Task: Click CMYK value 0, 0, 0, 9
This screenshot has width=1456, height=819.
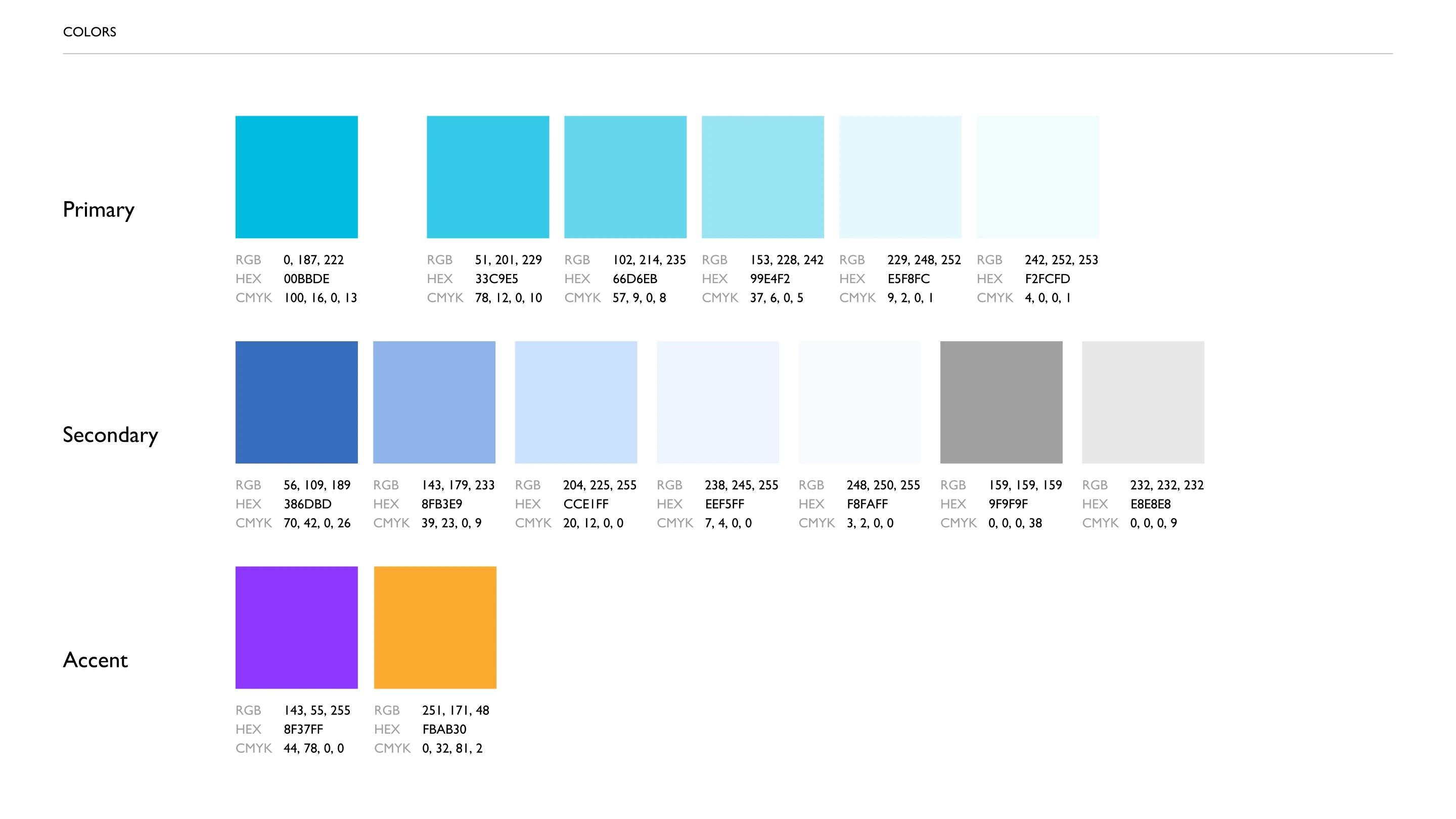Action: point(1154,523)
